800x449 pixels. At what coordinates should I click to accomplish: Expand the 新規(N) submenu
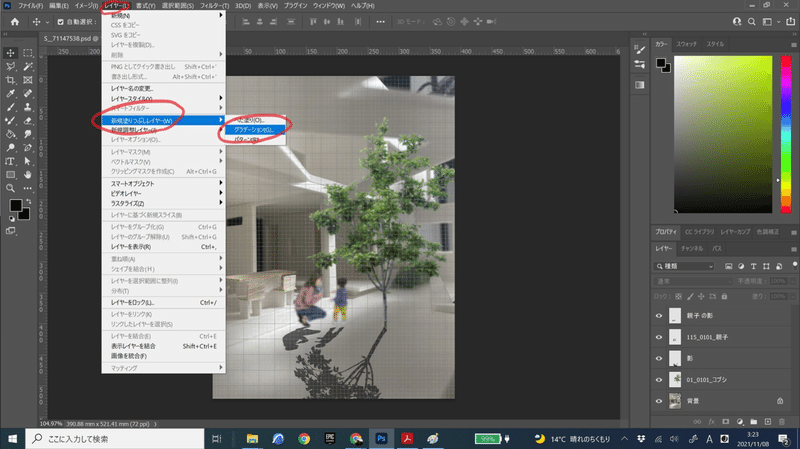[x=163, y=16]
